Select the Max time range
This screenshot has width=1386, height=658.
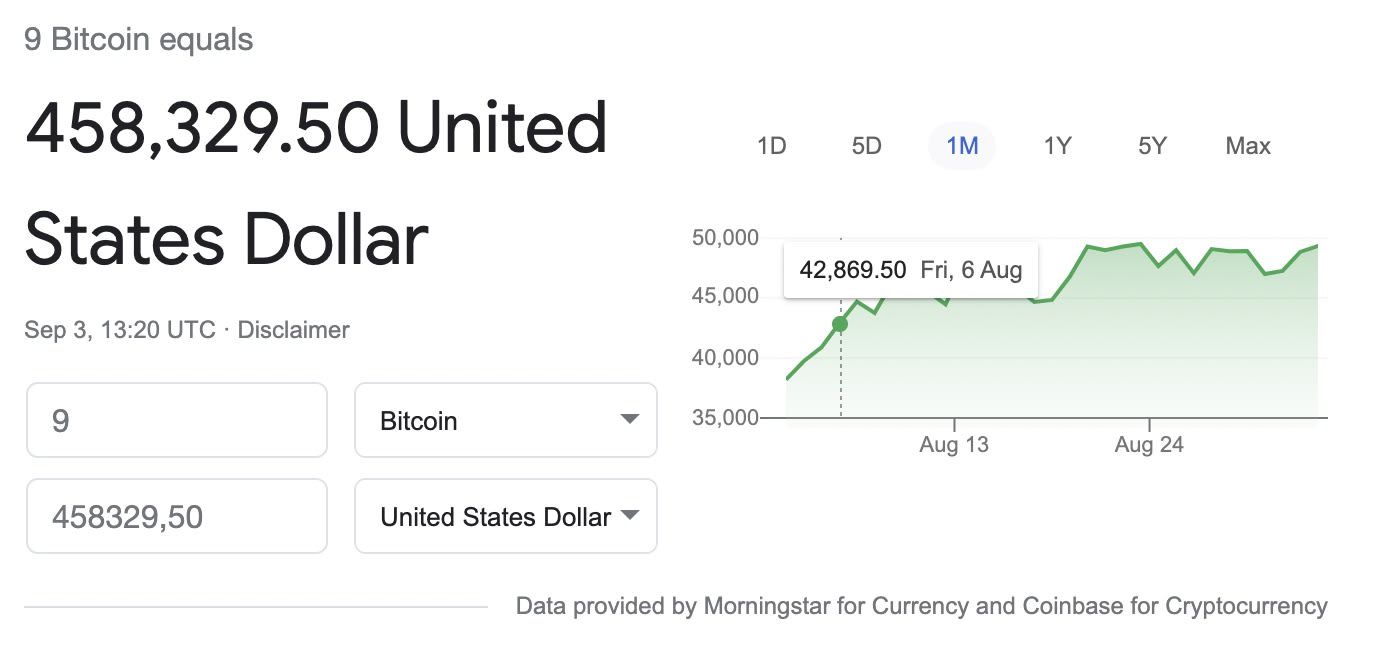click(1248, 146)
